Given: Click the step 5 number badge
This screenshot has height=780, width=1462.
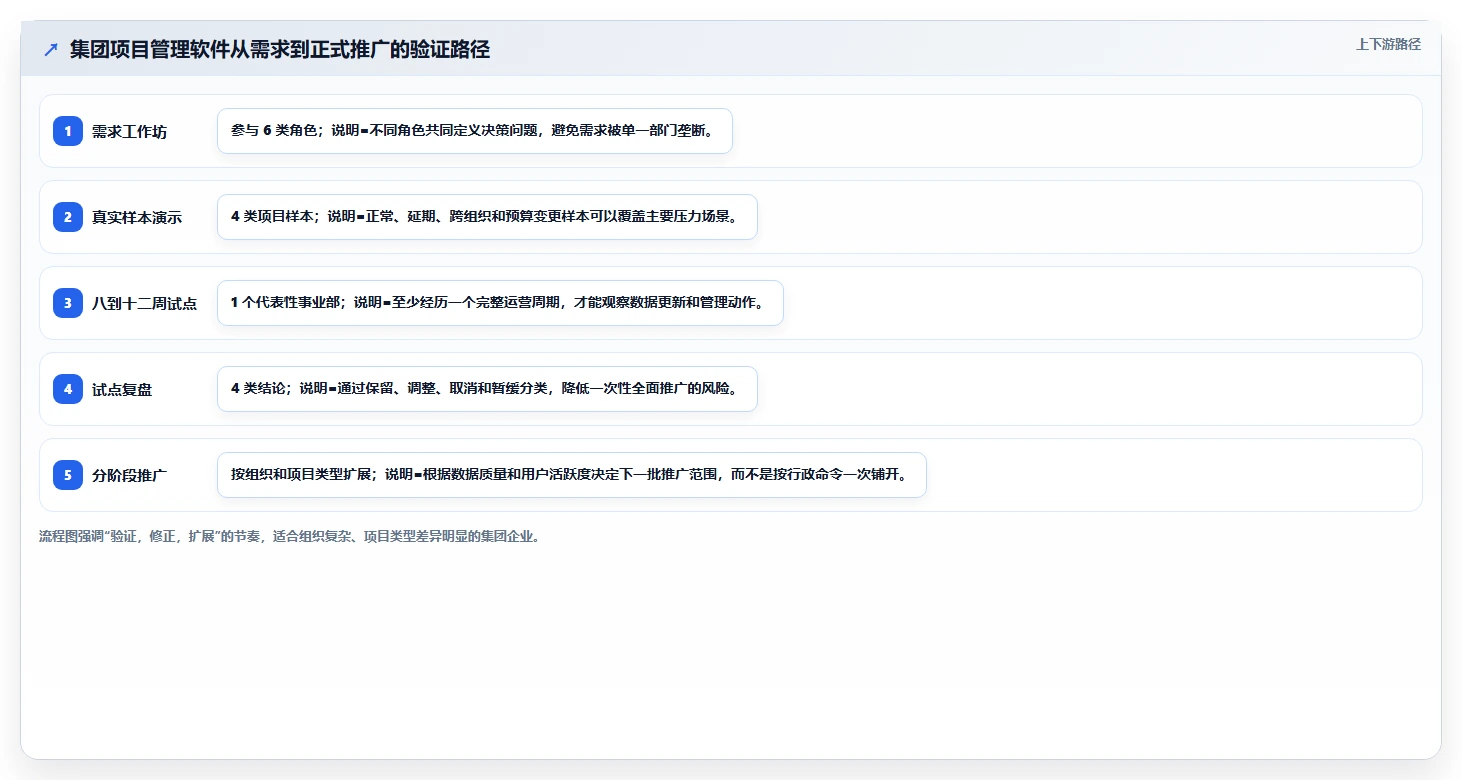Looking at the screenshot, I should tap(68, 475).
